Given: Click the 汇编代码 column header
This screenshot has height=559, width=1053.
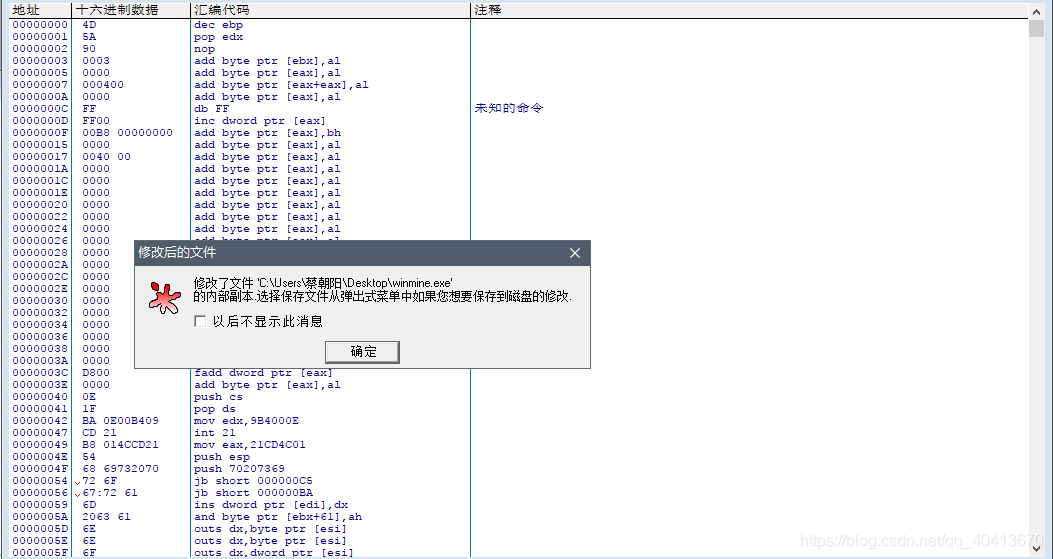Looking at the screenshot, I should point(330,10).
